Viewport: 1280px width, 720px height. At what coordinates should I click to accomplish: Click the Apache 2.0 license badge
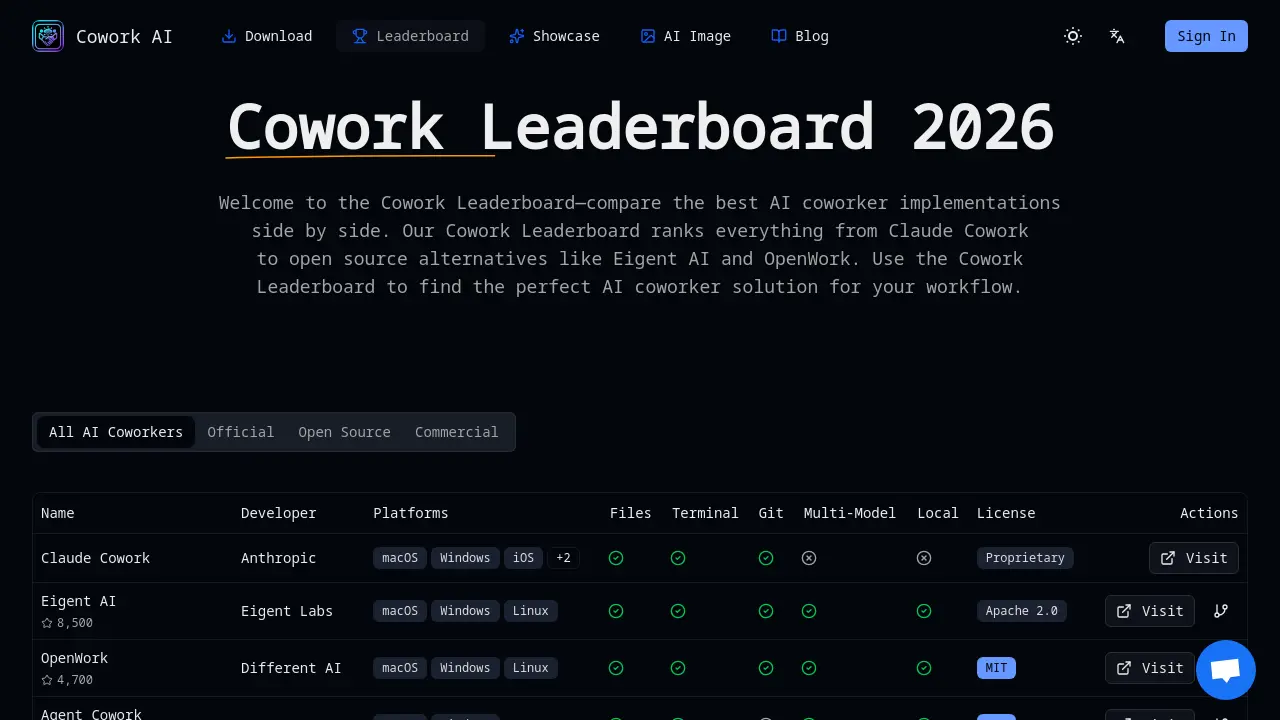click(1021, 611)
